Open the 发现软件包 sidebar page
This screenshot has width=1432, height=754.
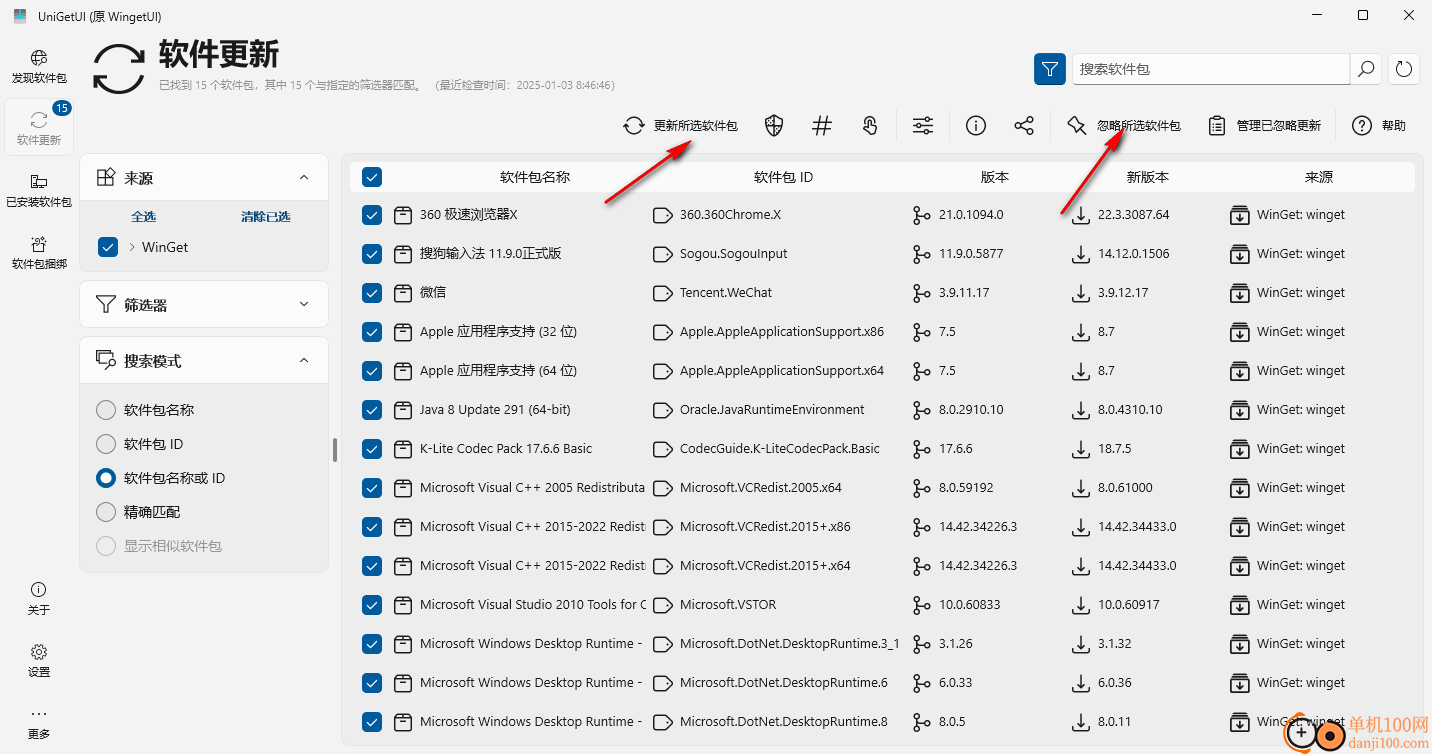(x=39, y=67)
